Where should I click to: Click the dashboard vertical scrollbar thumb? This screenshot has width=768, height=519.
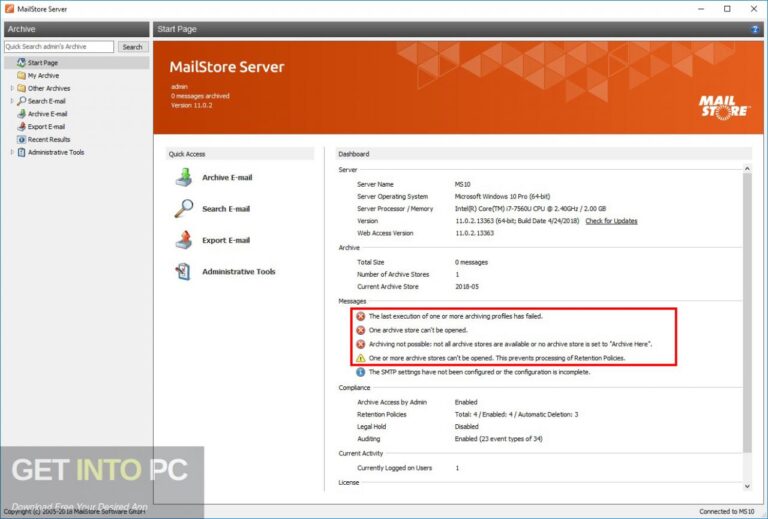point(747,312)
